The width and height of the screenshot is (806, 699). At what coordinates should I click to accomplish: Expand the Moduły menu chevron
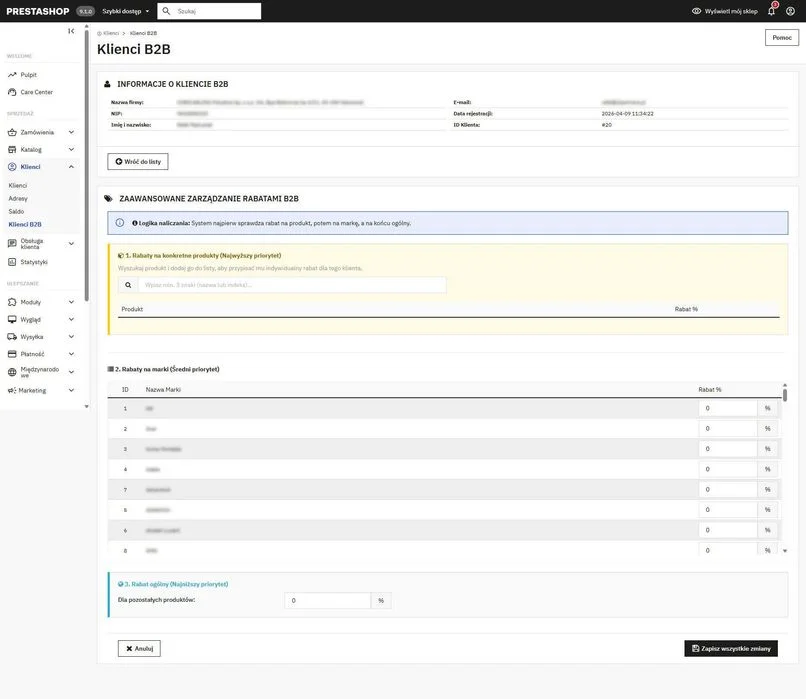(71, 302)
